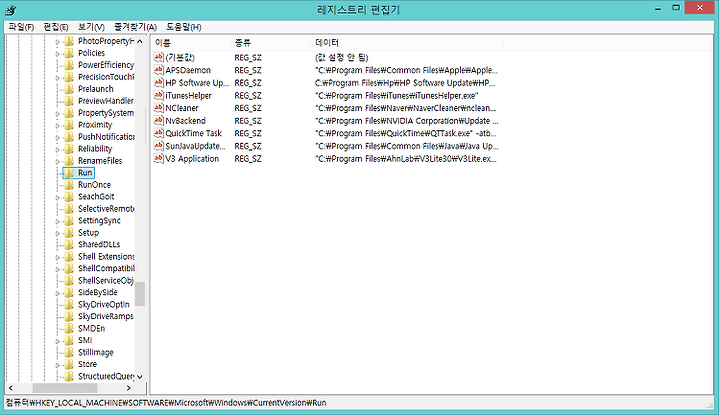Click the REG_SZ type of NCleaner
The image size is (720, 415).
(x=248, y=108)
